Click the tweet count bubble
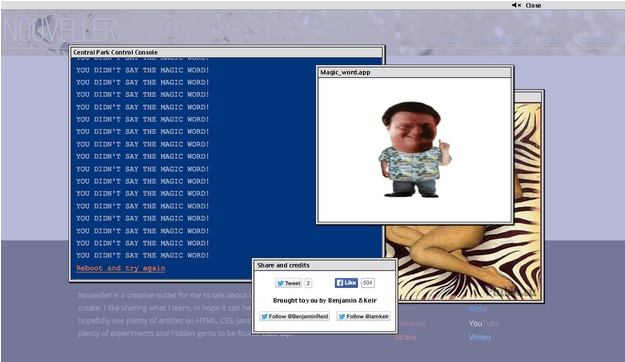 308,283
